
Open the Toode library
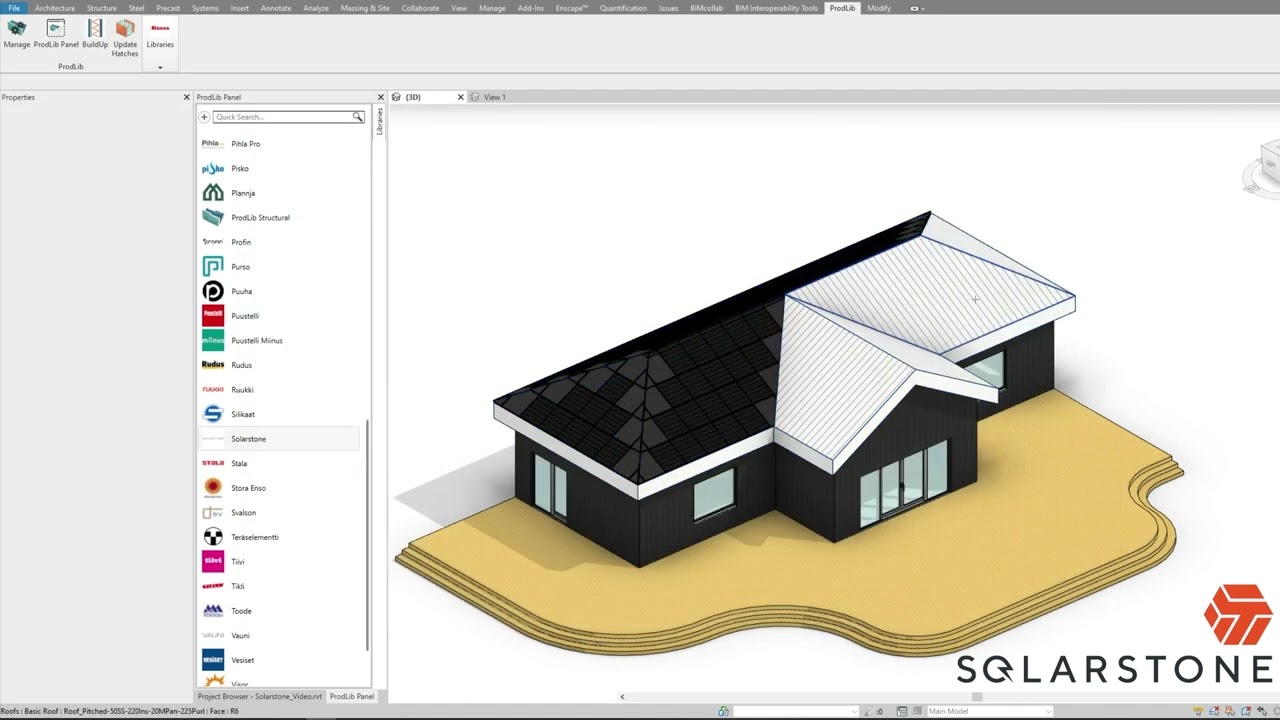(x=279, y=611)
